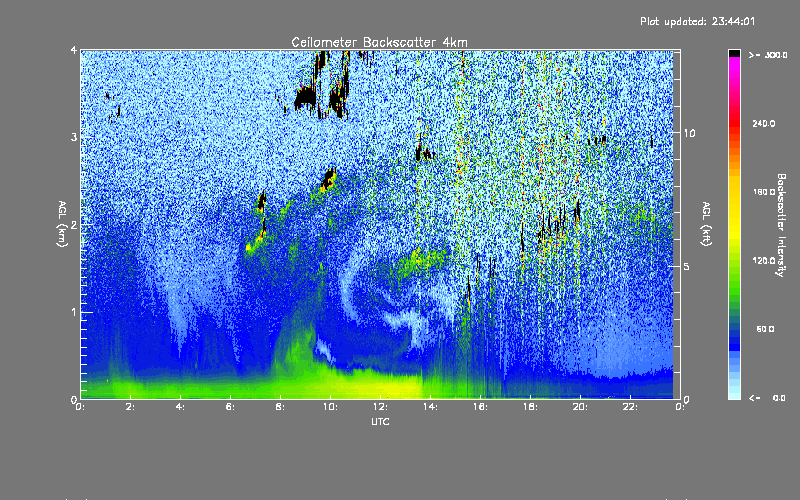The image size is (800, 500).
Task: Click the "60.0" colorbar value
Action: point(765,329)
